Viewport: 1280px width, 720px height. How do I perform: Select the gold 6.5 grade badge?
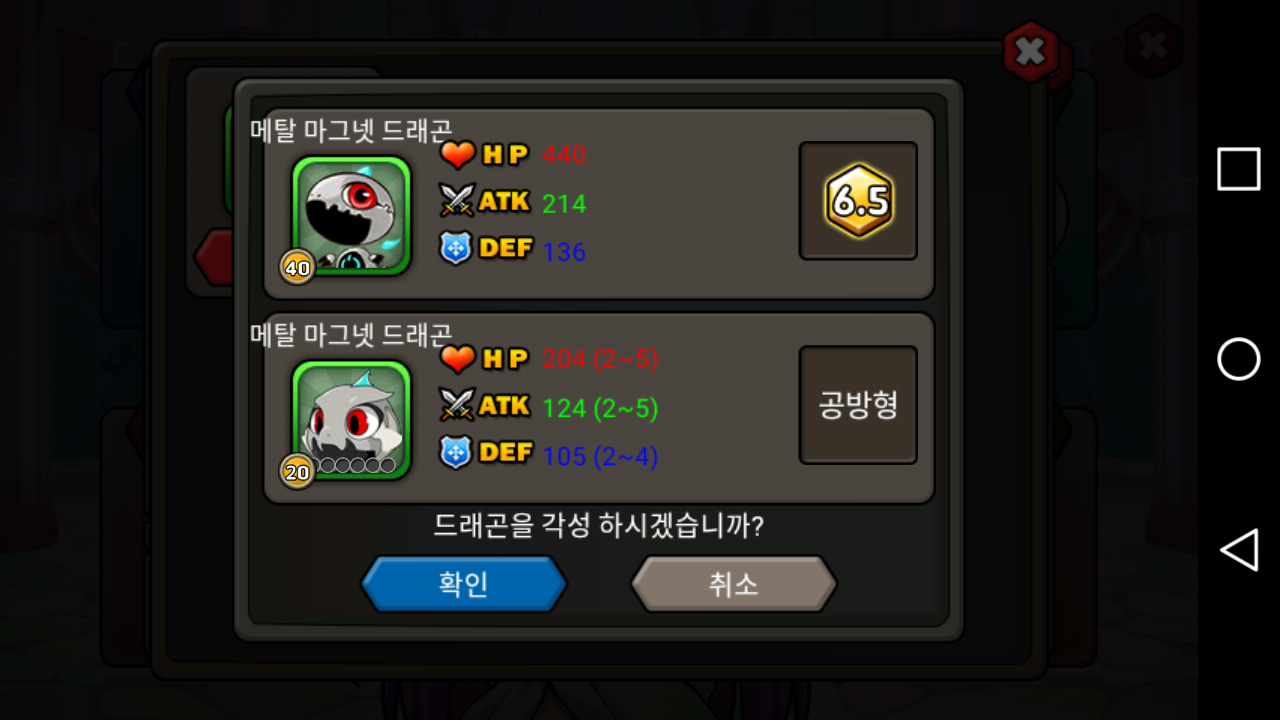tap(858, 201)
